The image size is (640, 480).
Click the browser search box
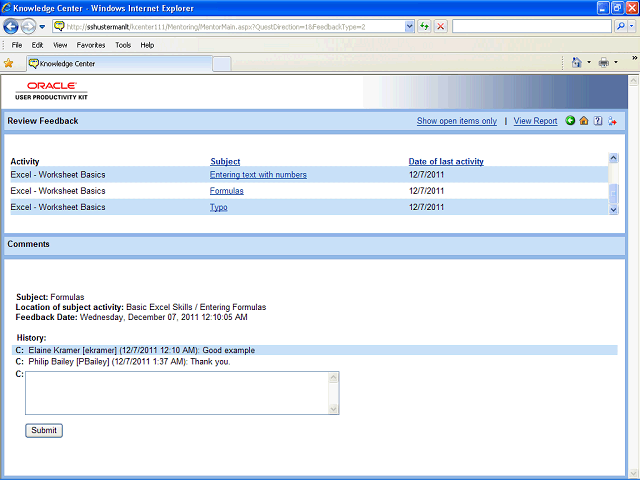click(532, 27)
